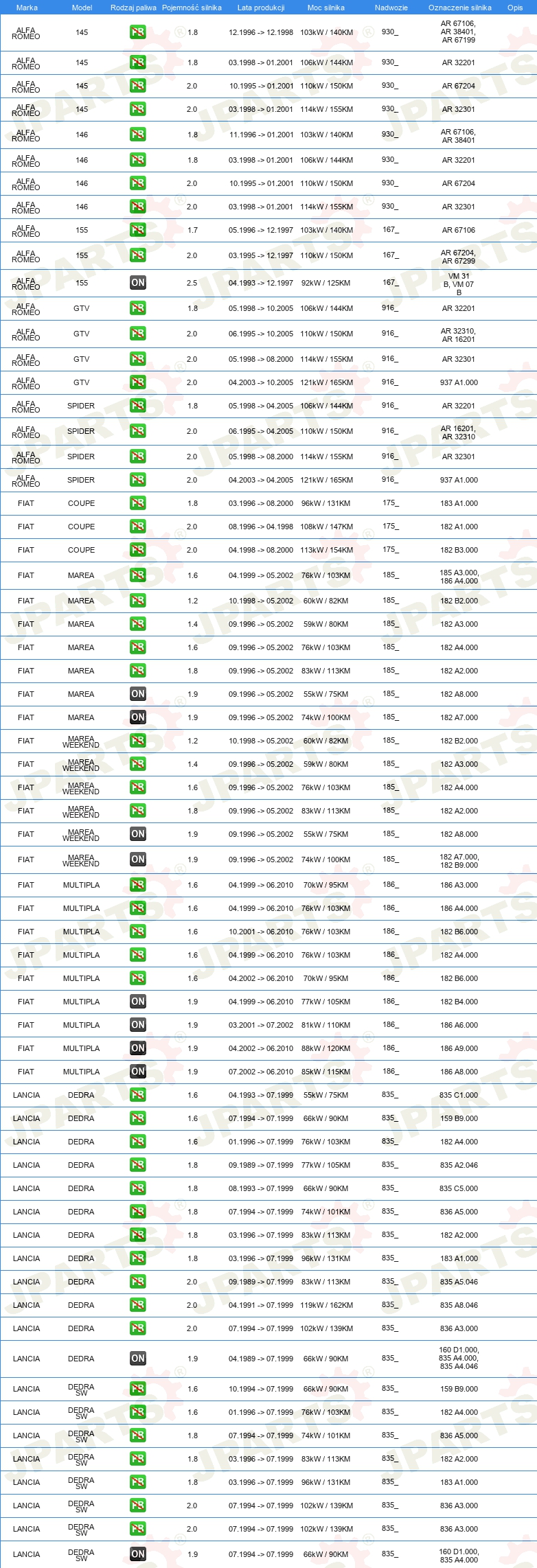
Task: Click petrol icon in Alfa Romeo 155 1.7 row
Action: click(x=138, y=230)
